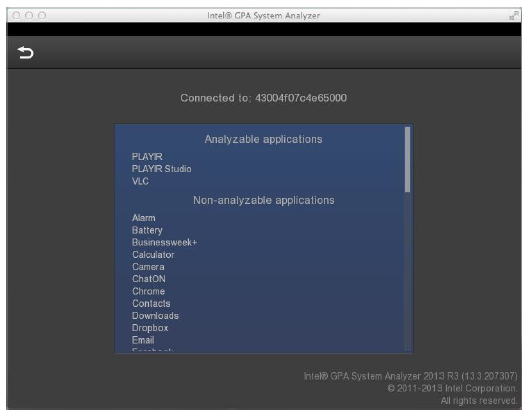Click the window close button
The height and width of the screenshot is (416, 530).
[16, 16]
